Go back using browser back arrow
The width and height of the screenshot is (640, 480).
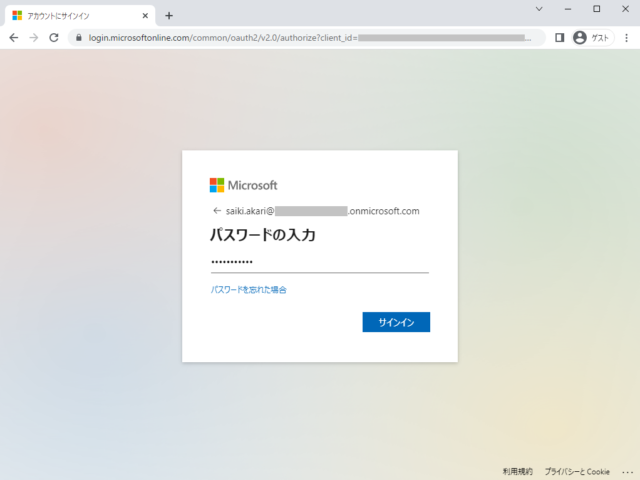(14, 38)
